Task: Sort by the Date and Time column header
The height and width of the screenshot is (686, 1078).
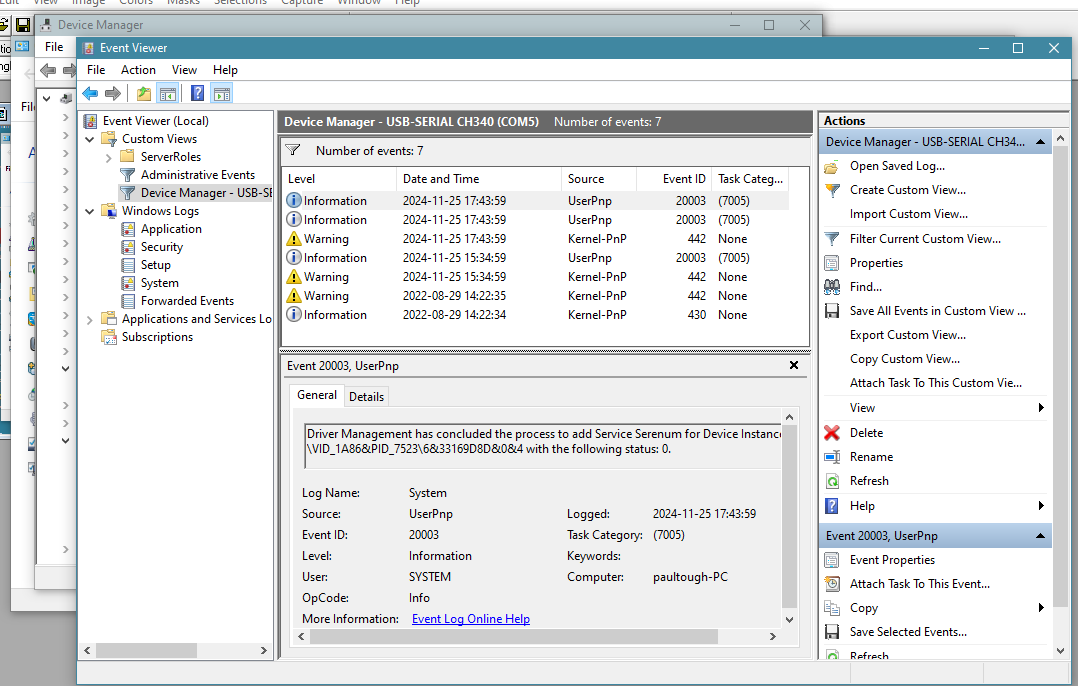Action: [478, 179]
